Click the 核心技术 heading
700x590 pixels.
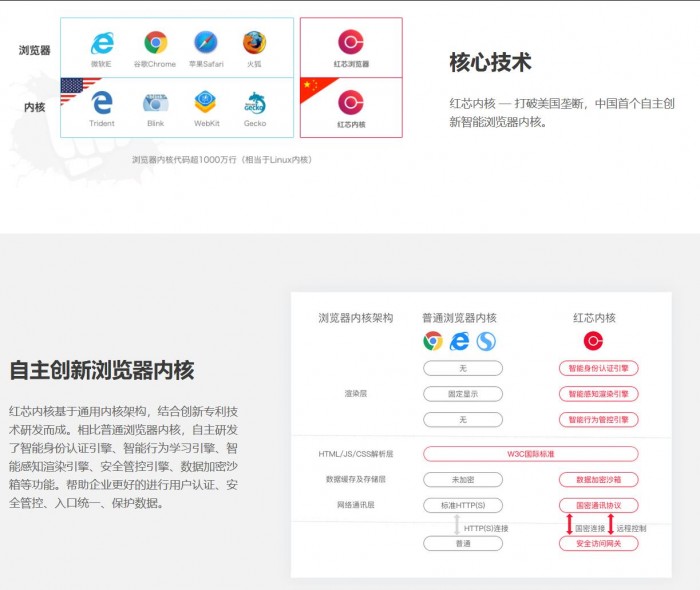coord(490,62)
